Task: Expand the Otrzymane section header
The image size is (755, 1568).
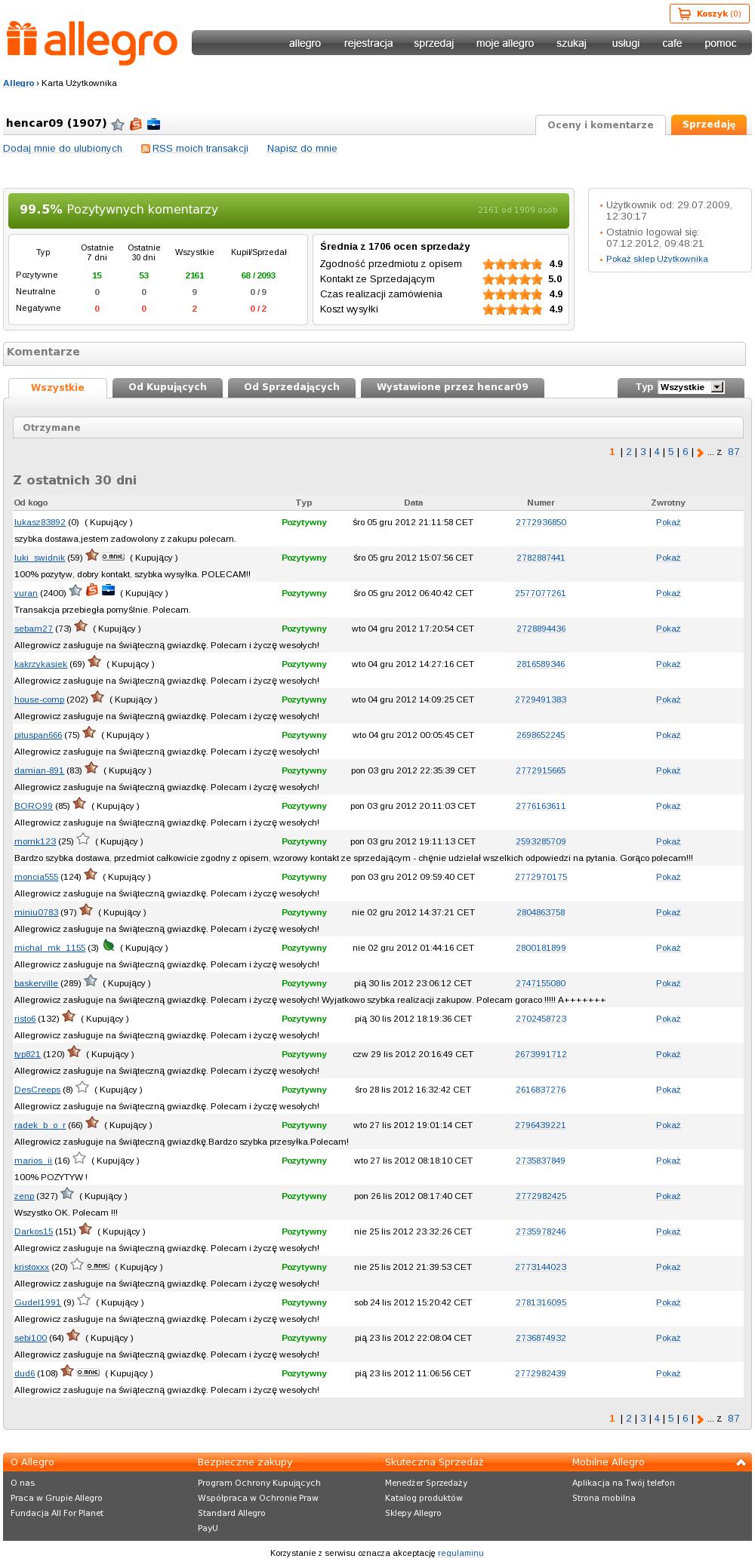Action: pyautogui.click(x=377, y=427)
